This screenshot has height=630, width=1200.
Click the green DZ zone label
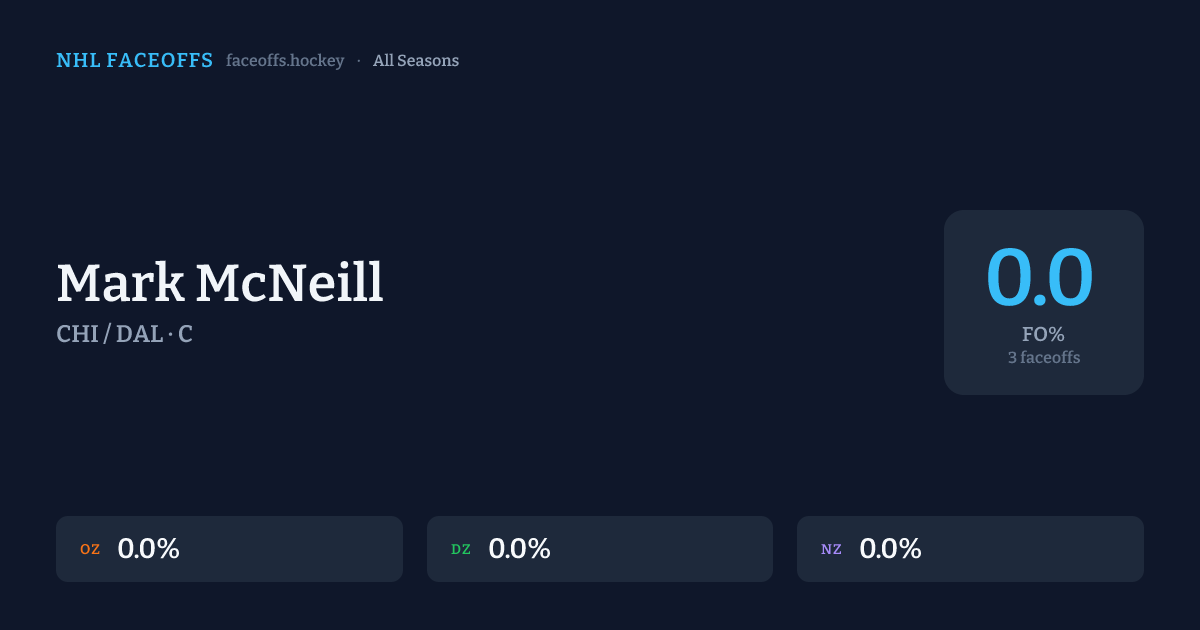(461, 549)
